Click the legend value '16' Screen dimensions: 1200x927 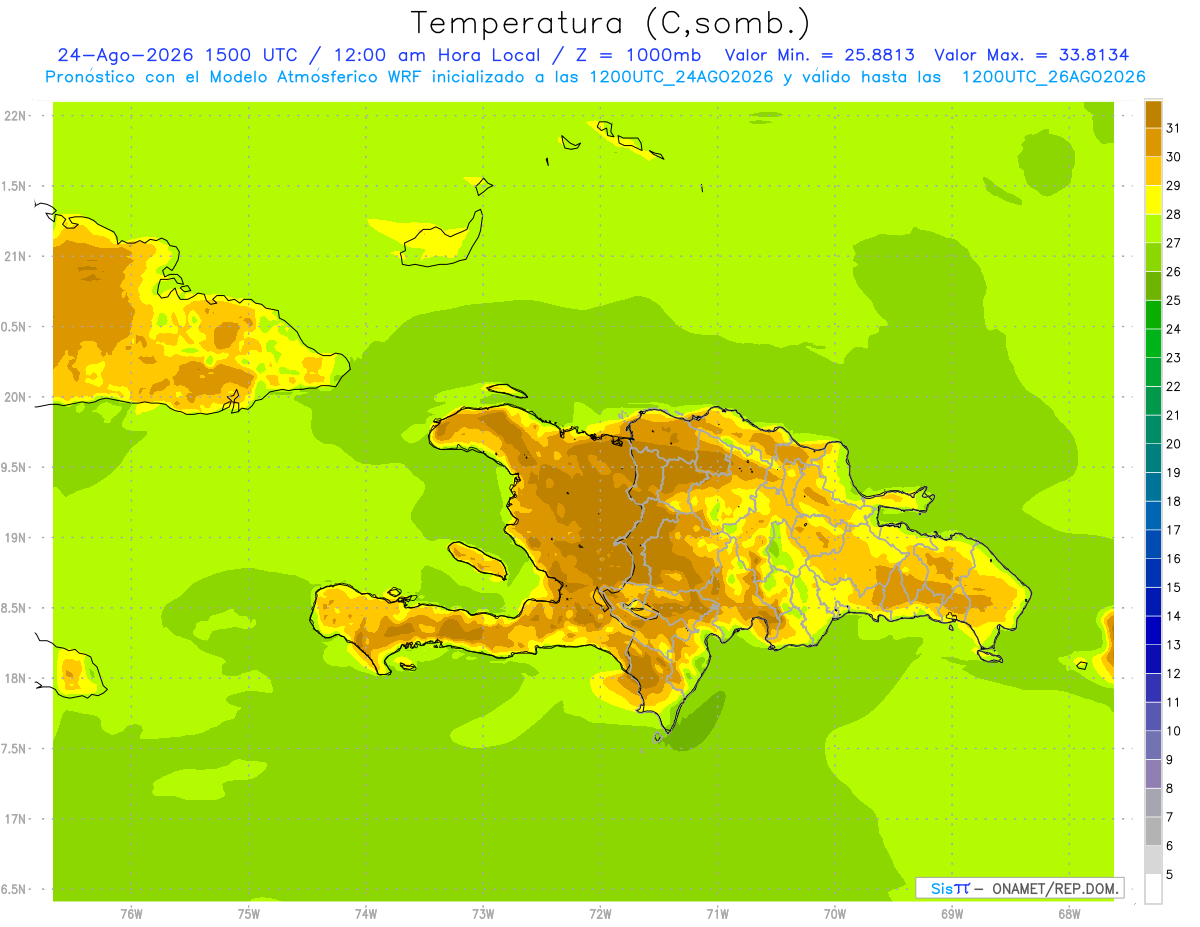(1174, 558)
